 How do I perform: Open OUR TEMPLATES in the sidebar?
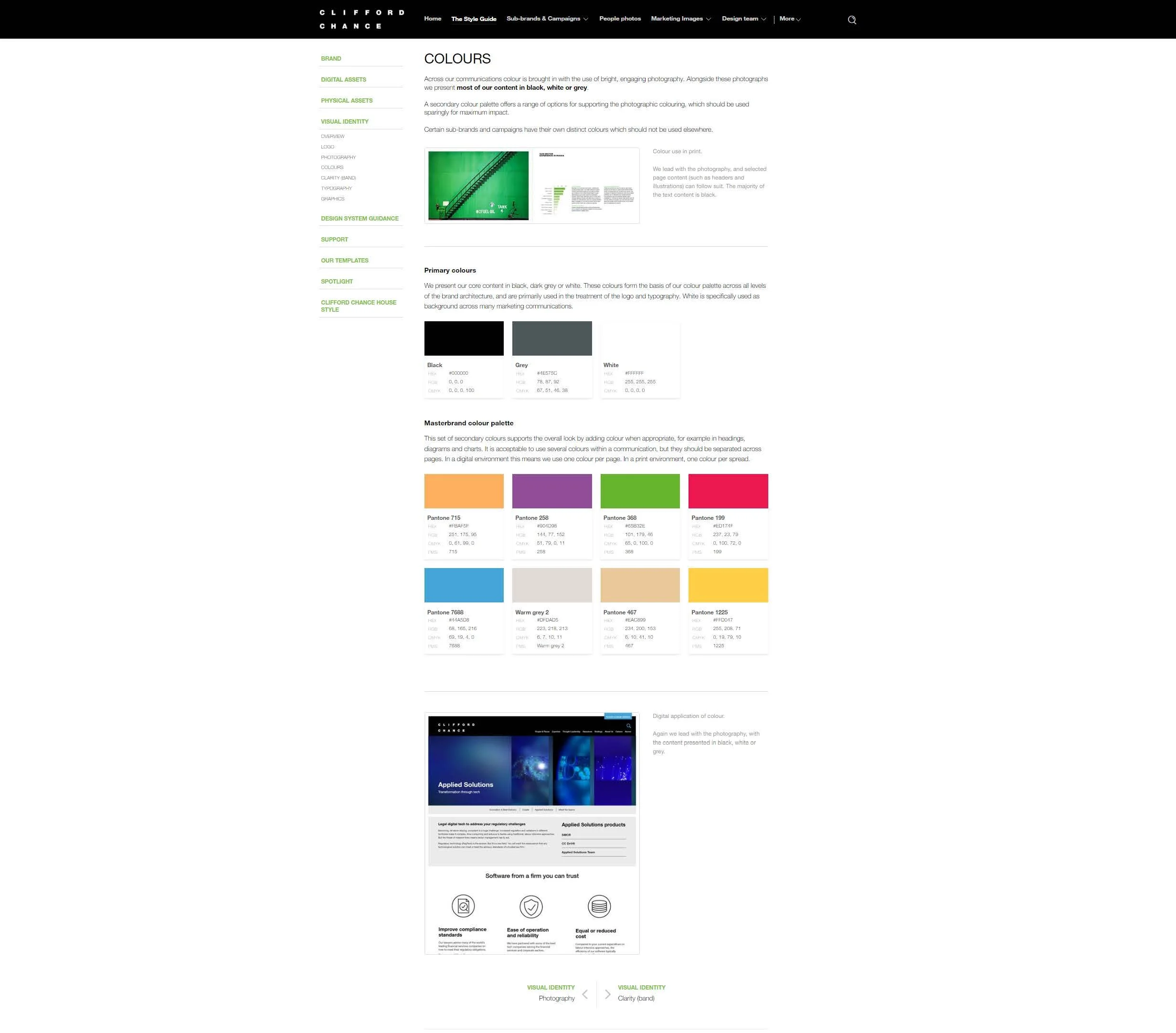[345, 261]
